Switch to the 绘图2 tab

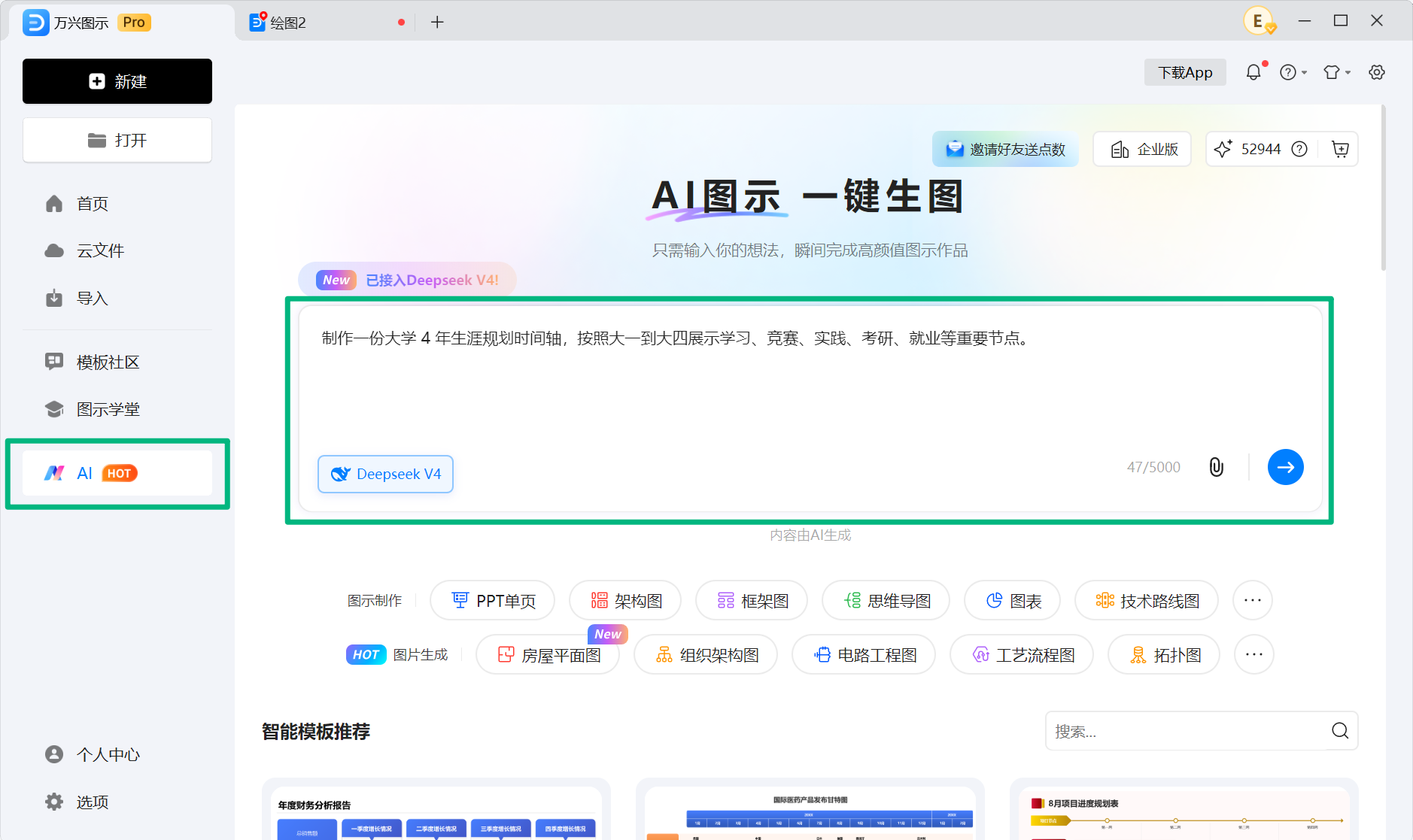tap(324, 23)
